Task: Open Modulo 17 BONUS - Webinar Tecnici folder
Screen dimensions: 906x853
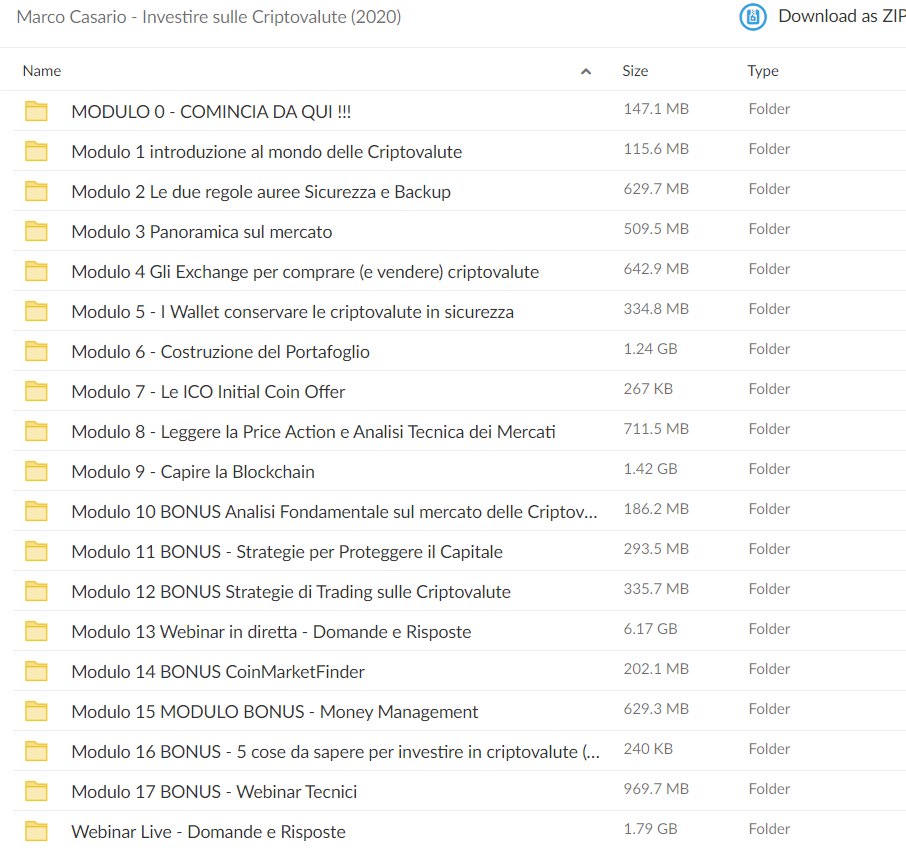Action: [x=214, y=791]
